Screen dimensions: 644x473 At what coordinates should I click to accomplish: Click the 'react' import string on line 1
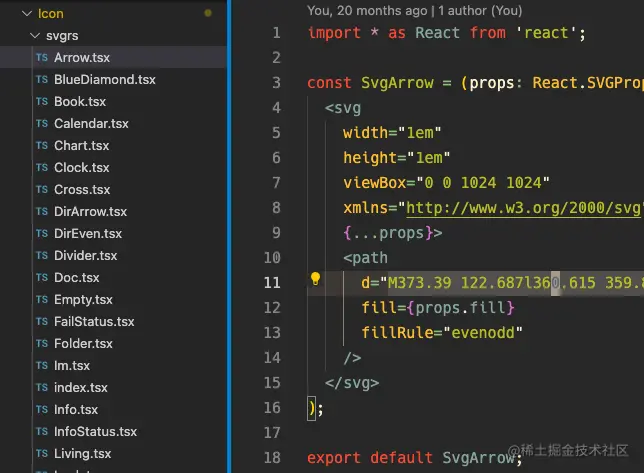[x=546, y=33]
